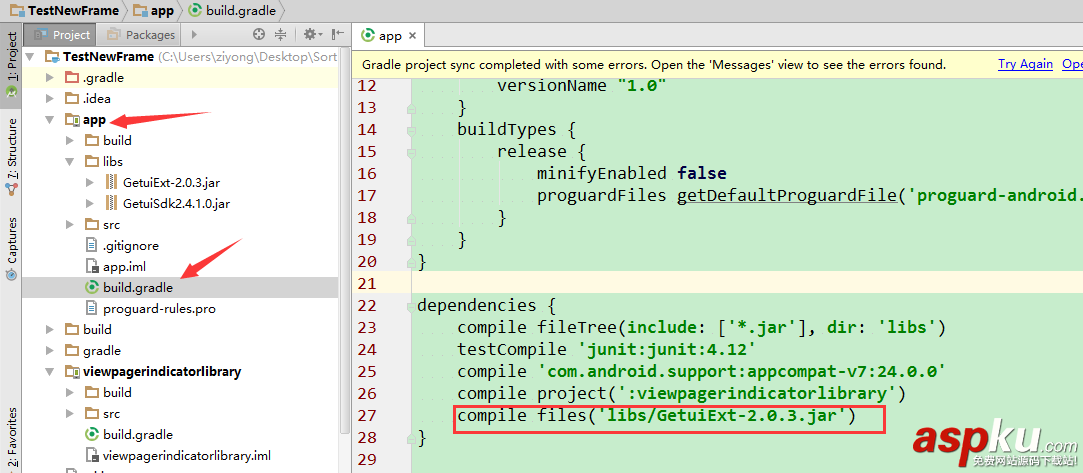
Task: Click the Scroll from Source crosshair icon
Action: [x=259, y=34]
